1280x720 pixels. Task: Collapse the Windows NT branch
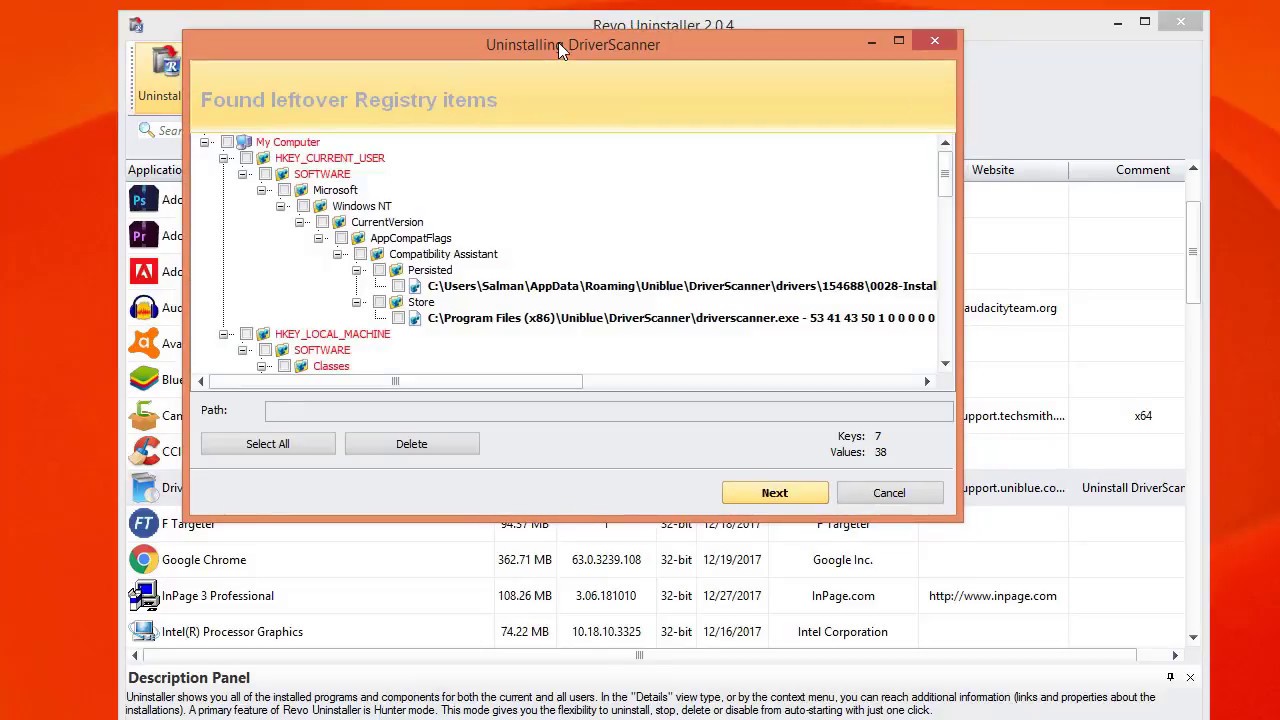[281, 206]
